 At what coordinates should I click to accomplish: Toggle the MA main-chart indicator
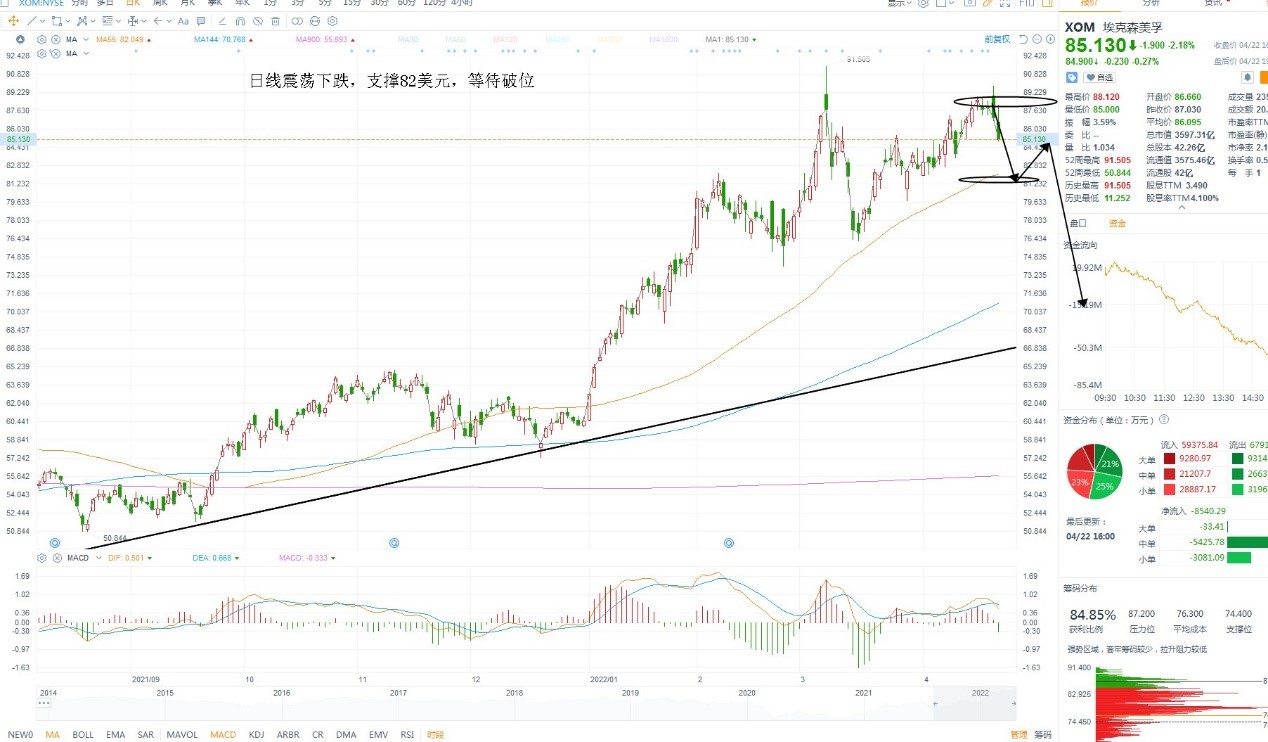[x=52, y=734]
